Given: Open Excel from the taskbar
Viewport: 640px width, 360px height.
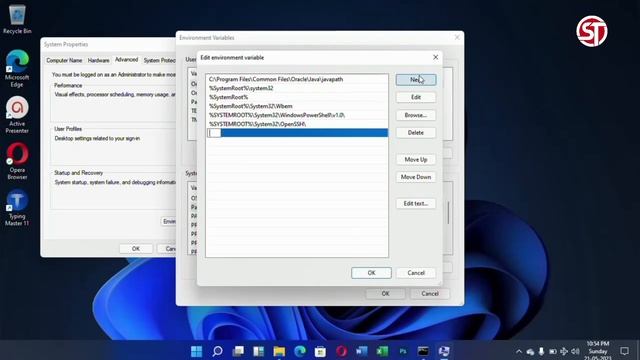Looking at the screenshot, I should pyautogui.click(x=382, y=351).
